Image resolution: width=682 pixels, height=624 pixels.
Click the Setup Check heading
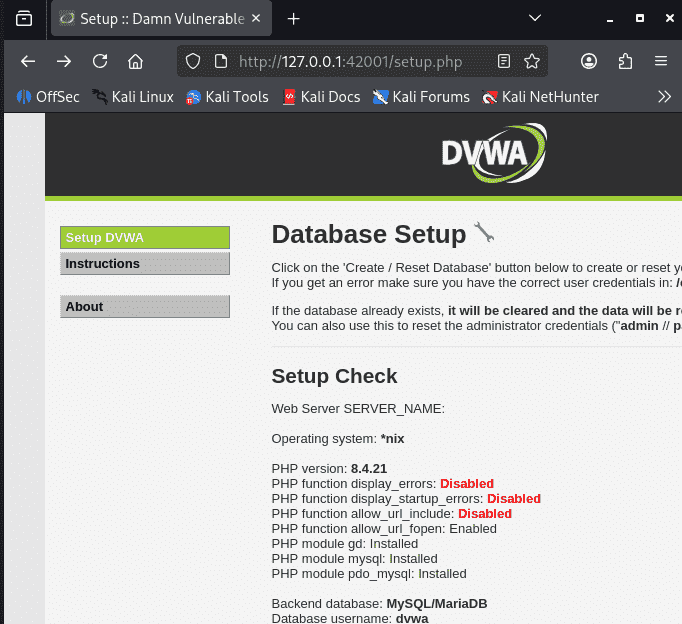tap(334, 376)
